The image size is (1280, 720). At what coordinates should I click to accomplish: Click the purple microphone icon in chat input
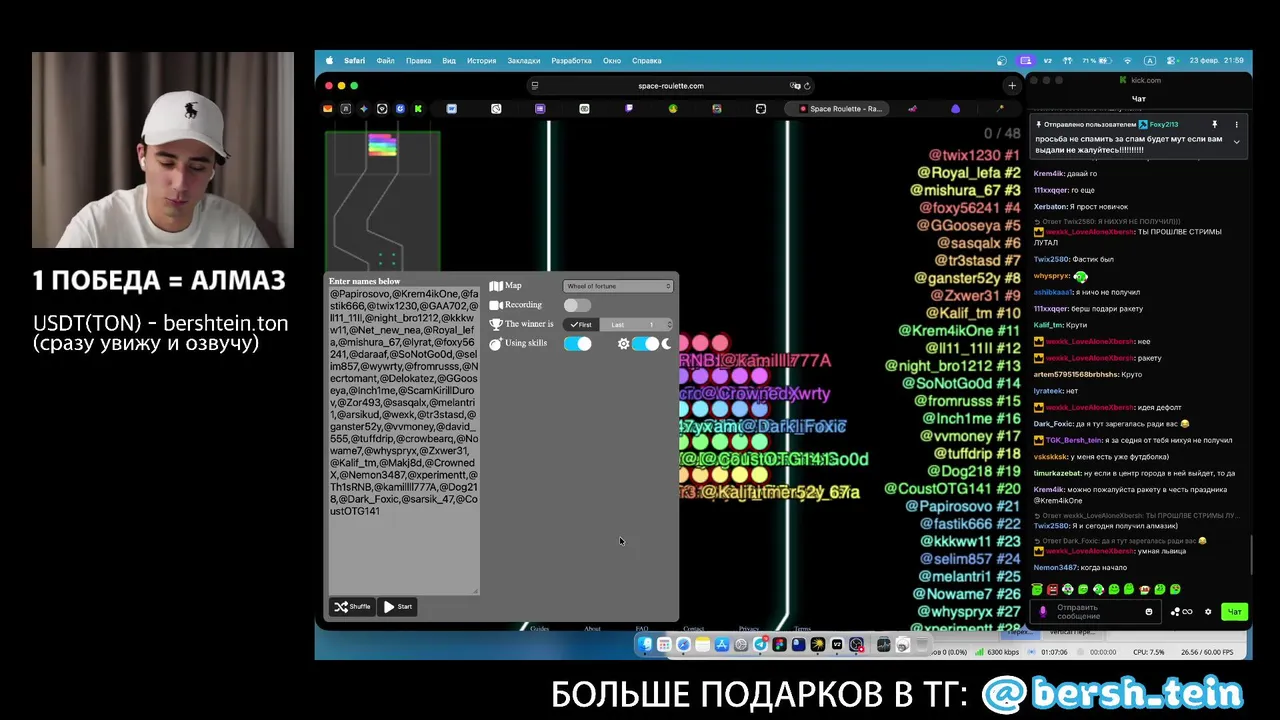coord(1043,611)
